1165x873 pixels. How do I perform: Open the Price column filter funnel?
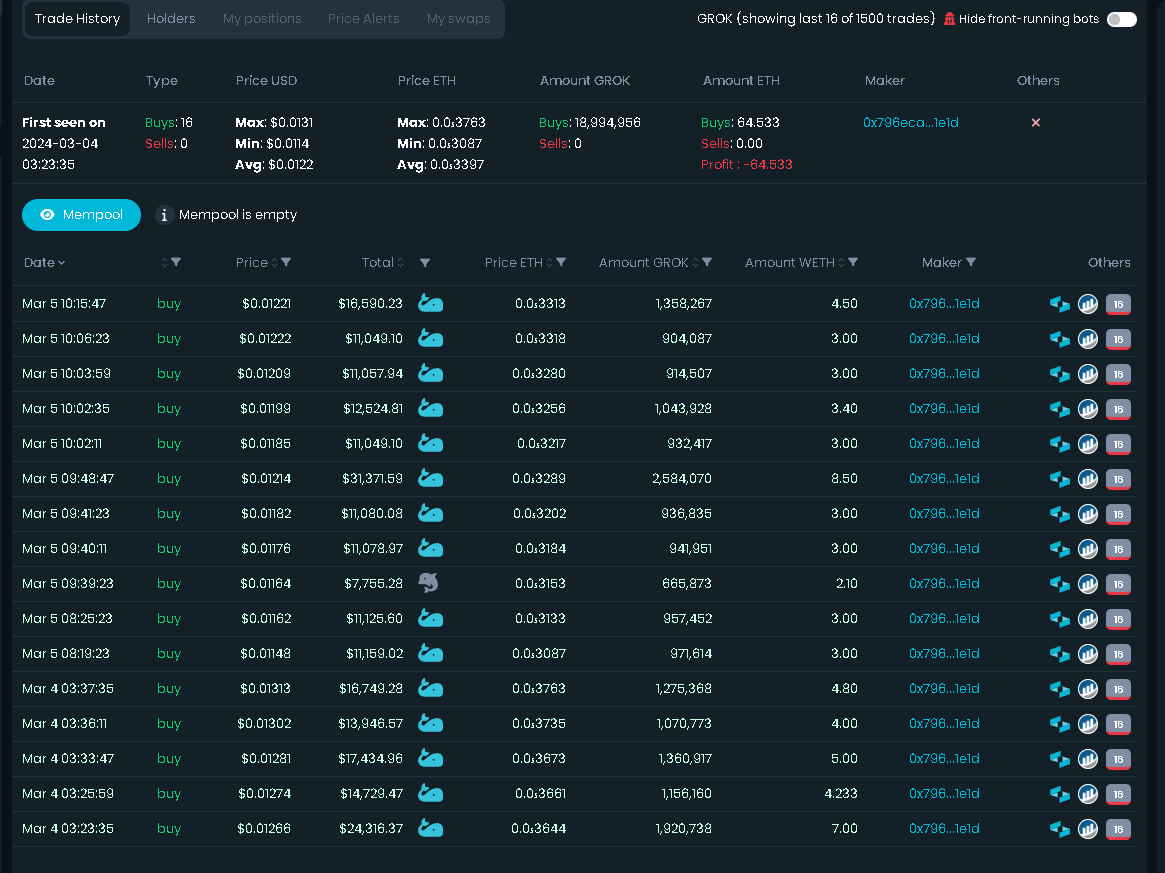coord(286,262)
